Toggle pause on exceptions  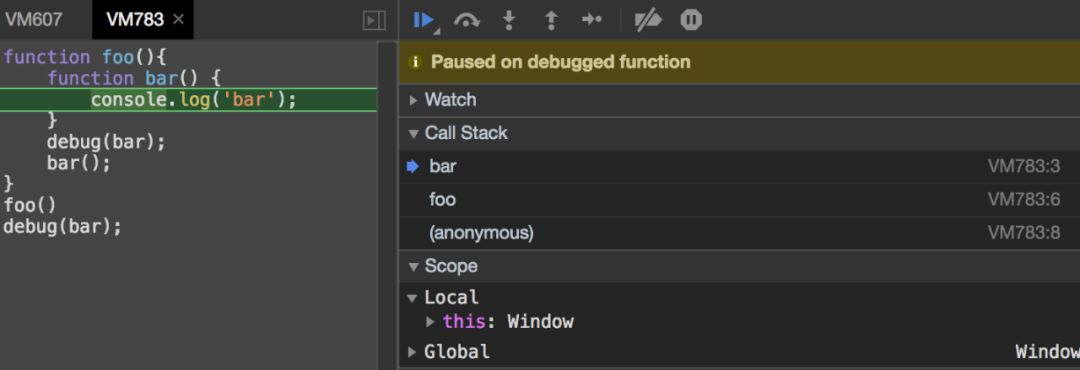pos(691,20)
